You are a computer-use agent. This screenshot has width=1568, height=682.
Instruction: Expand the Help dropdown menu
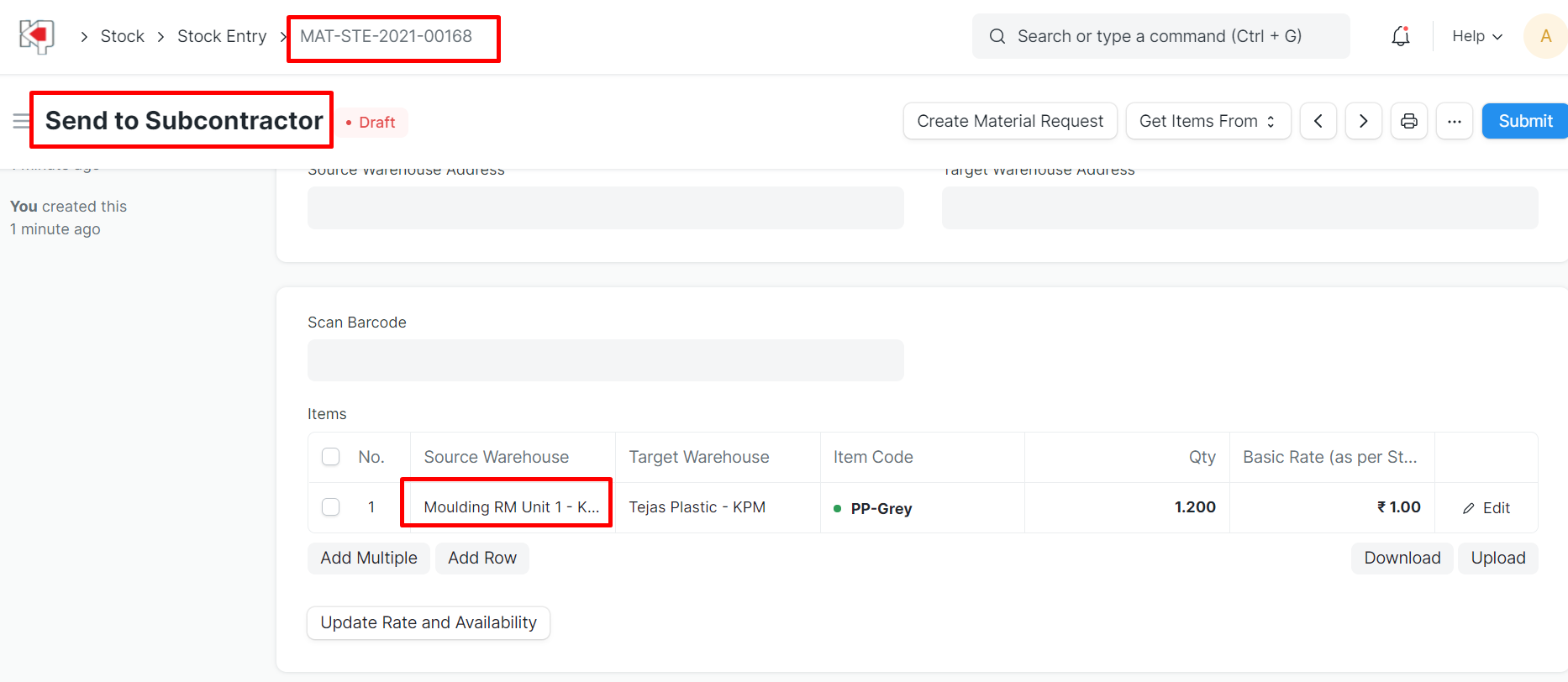coord(1476,36)
